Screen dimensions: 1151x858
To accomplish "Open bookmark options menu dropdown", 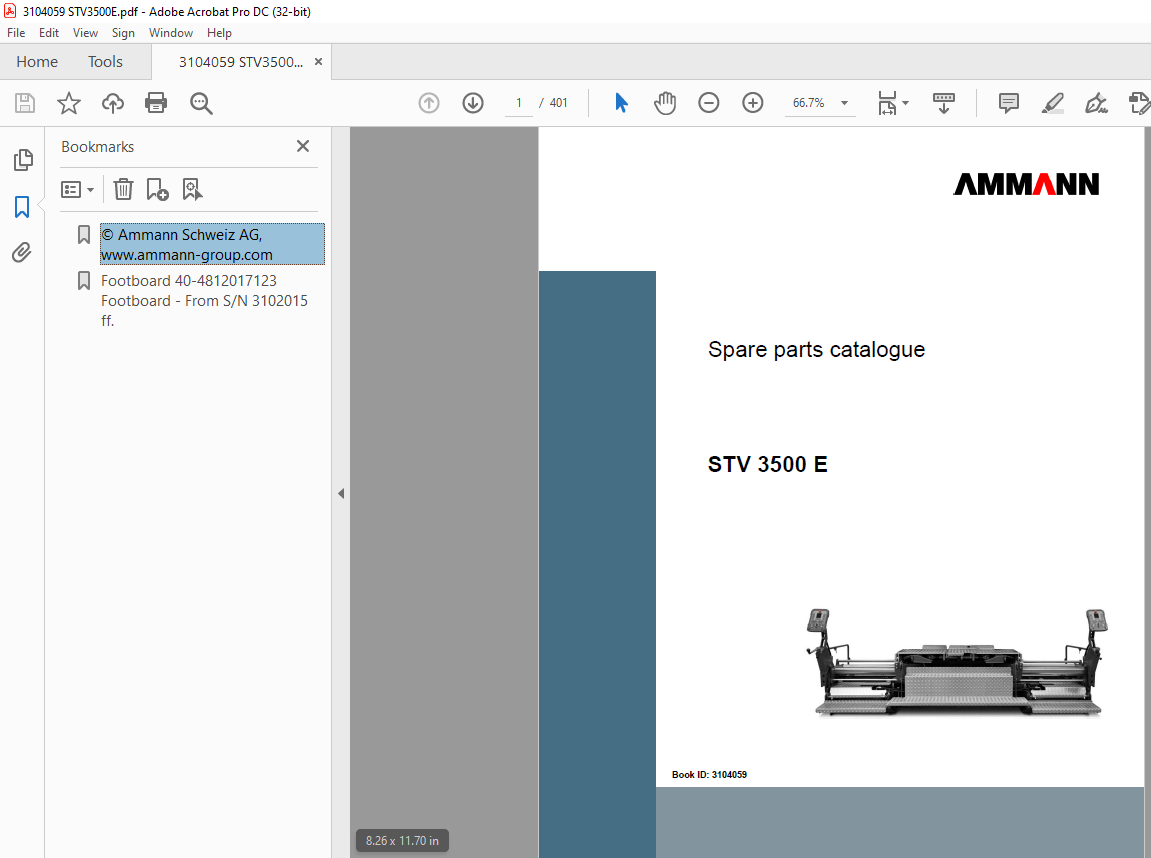I will [x=77, y=190].
